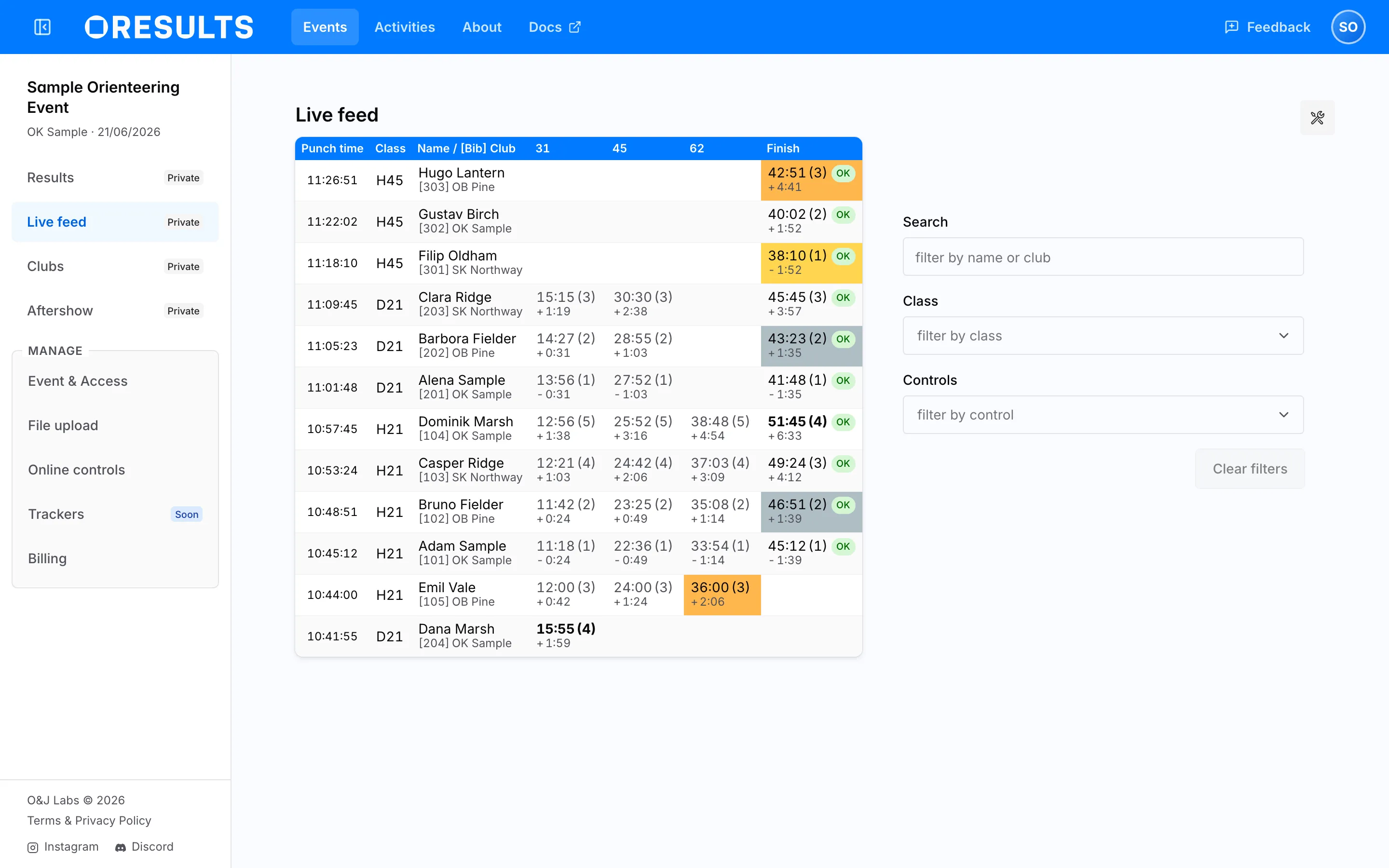Open Aftershow in the sidebar
Screen dimensions: 1389x868
click(115, 311)
